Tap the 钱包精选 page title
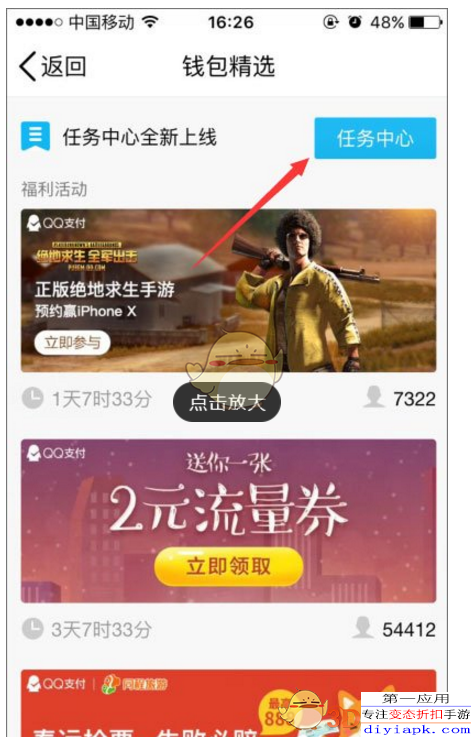Image resolution: width=471 pixels, height=737 pixels. point(228,66)
